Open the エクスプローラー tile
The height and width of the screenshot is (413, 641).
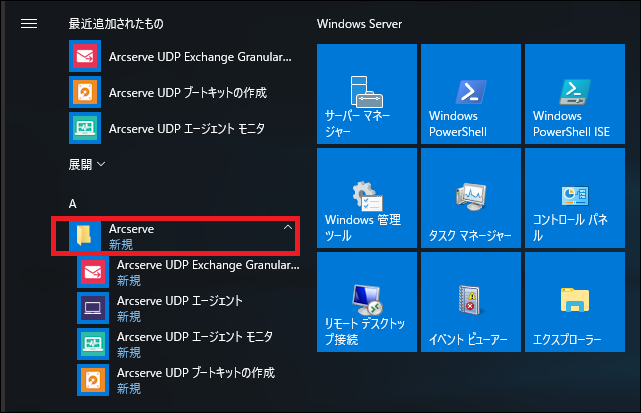(x=575, y=302)
